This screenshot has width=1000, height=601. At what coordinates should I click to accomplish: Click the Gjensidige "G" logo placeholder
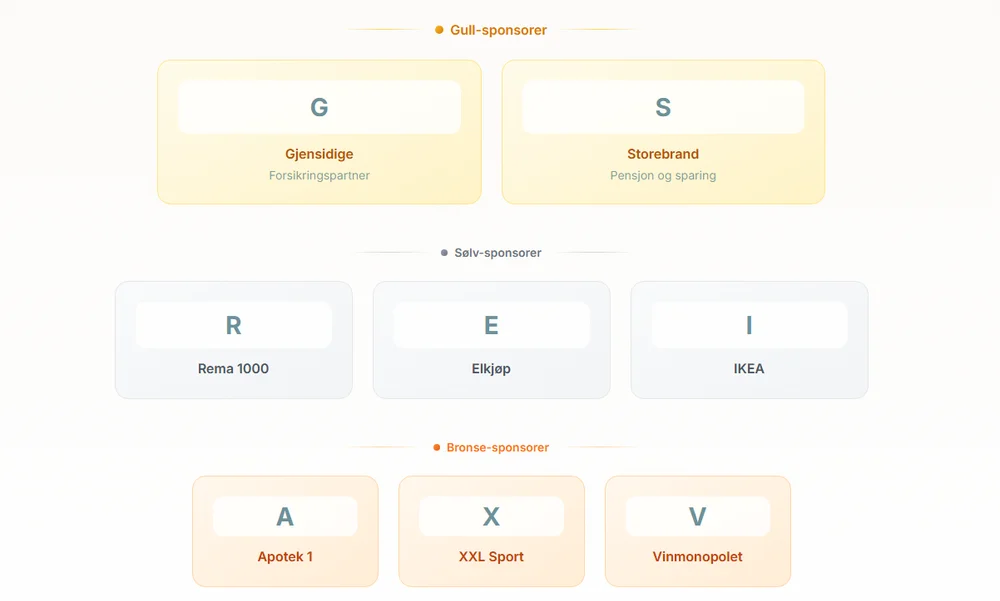tap(319, 107)
